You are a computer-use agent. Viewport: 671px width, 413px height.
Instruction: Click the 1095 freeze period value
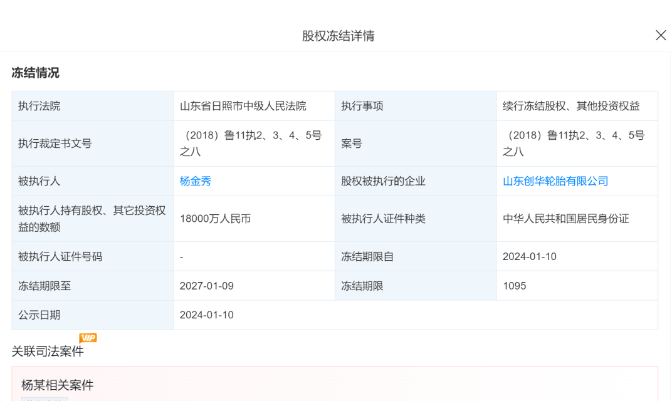coord(515,285)
